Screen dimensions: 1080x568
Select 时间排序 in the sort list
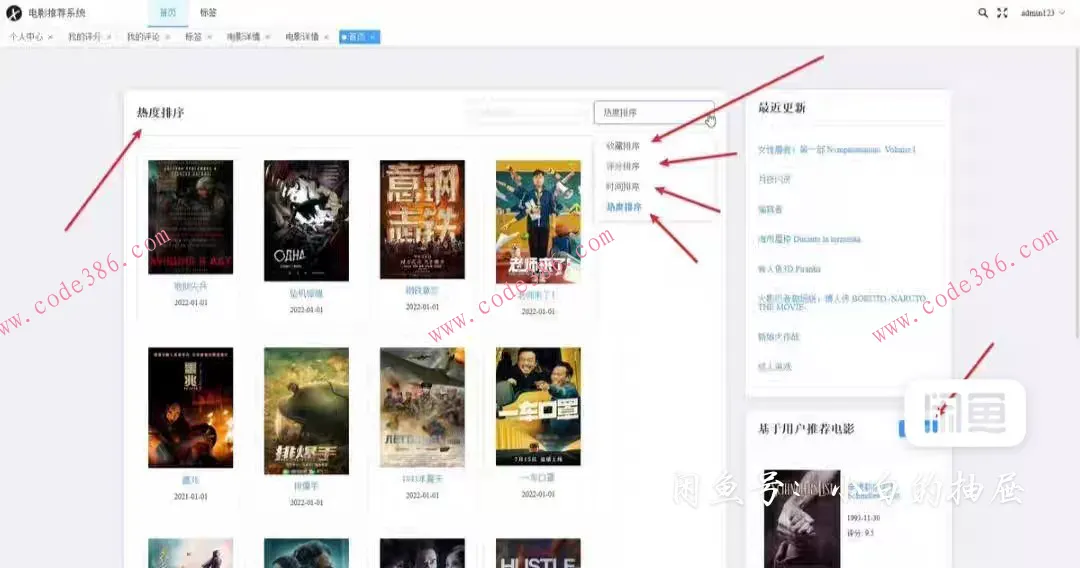623,187
